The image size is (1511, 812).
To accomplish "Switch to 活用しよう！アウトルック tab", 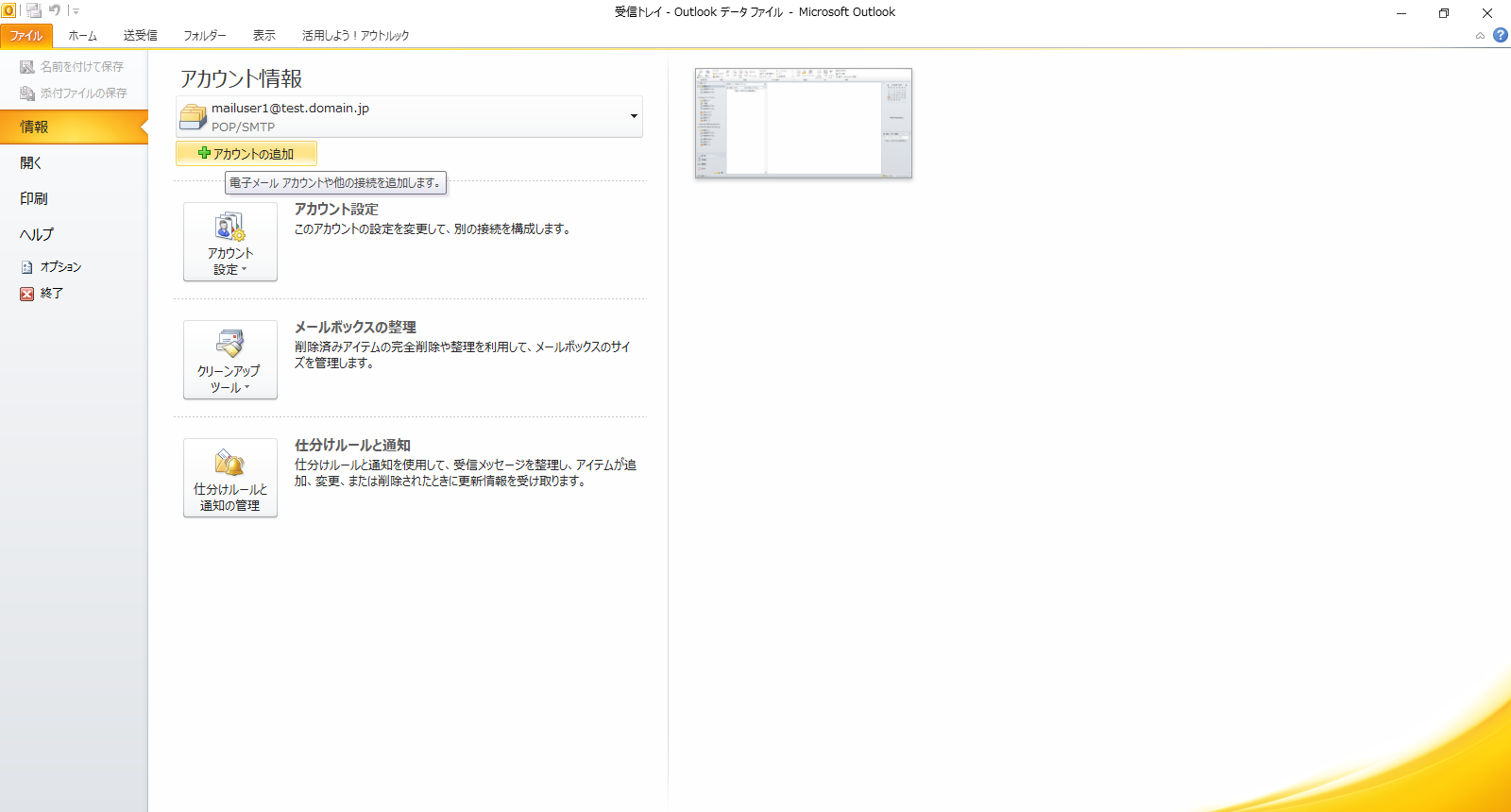I will [355, 36].
